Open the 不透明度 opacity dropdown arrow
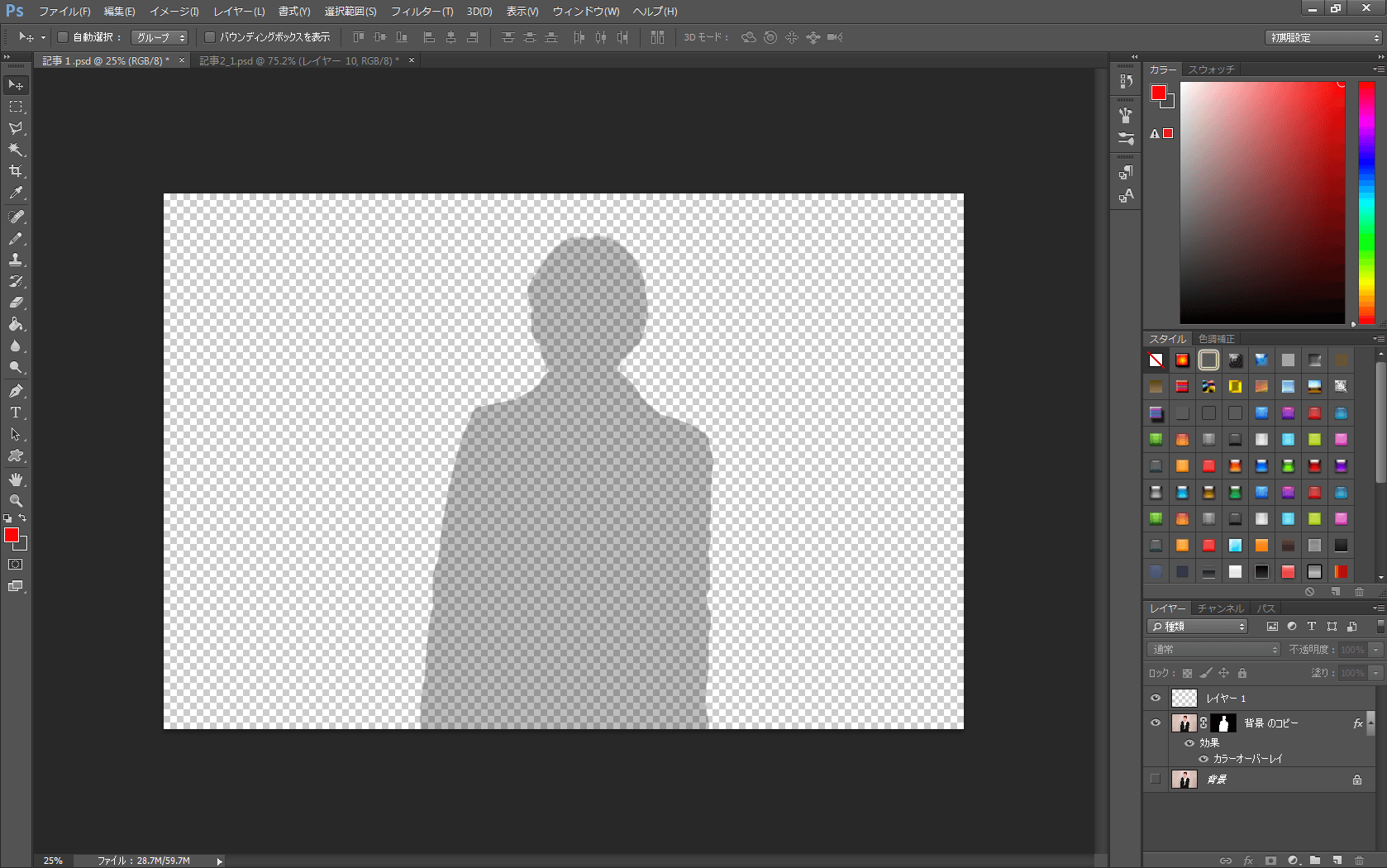1387x868 pixels. (x=1376, y=650)
